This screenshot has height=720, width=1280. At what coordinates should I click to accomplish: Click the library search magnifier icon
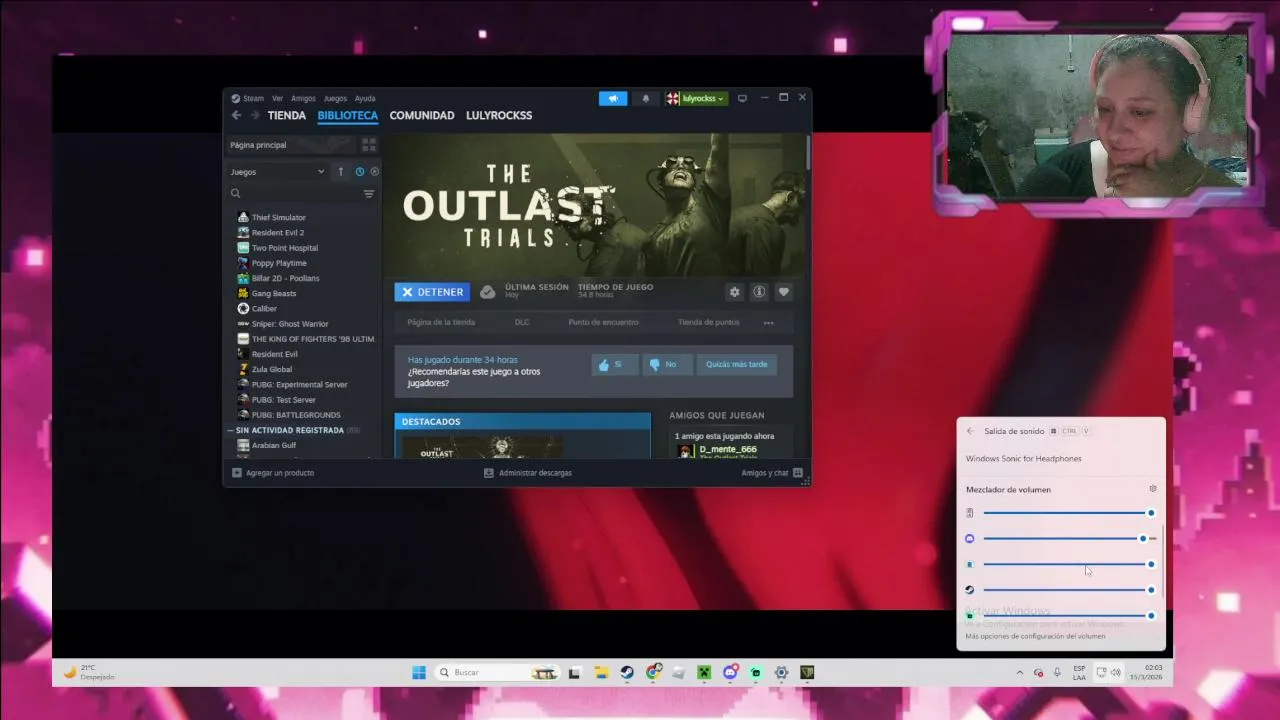tap(236, 194)
